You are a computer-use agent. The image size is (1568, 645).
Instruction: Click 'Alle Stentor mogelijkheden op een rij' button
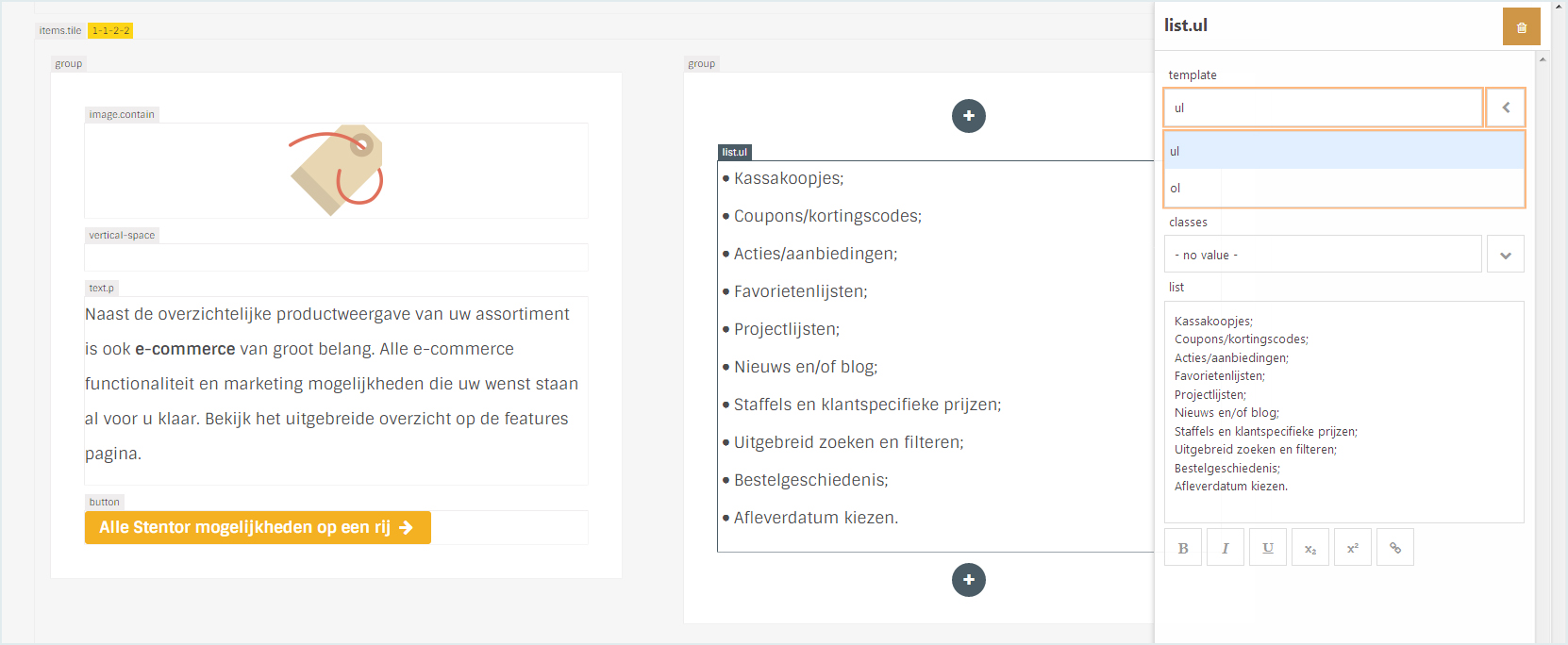[x=258, y=528]
